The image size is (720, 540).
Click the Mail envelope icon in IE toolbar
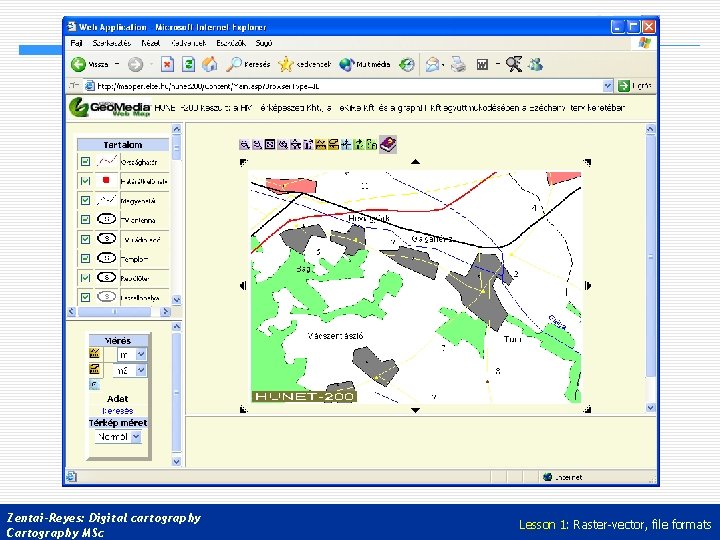pyautogui.click(x=432, y=65)
